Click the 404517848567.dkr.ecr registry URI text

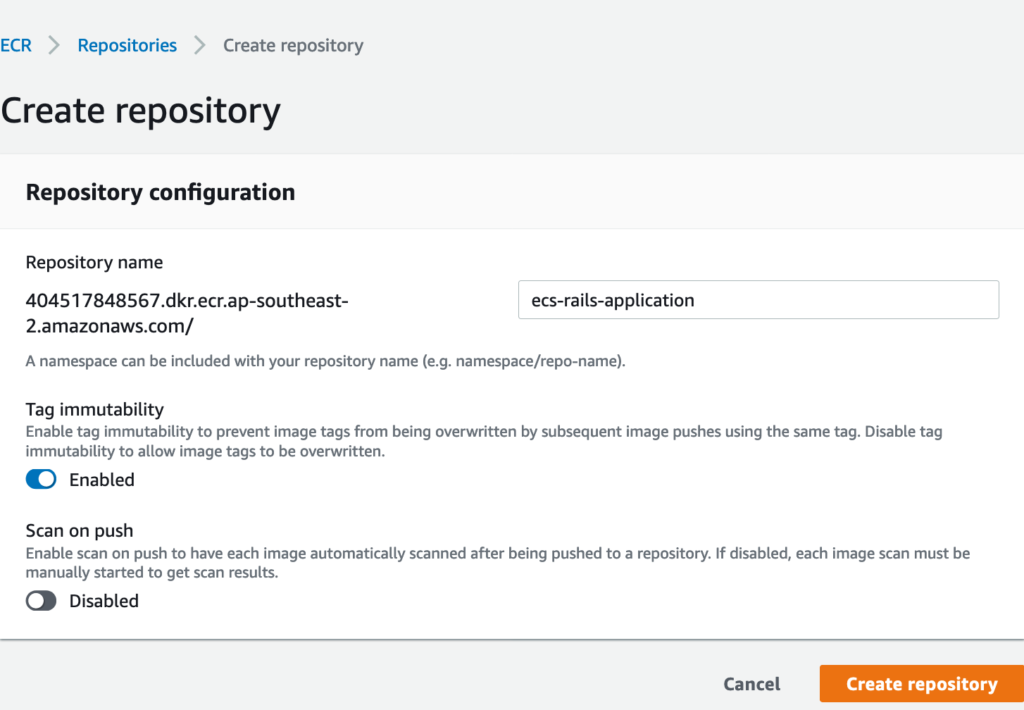187,313
